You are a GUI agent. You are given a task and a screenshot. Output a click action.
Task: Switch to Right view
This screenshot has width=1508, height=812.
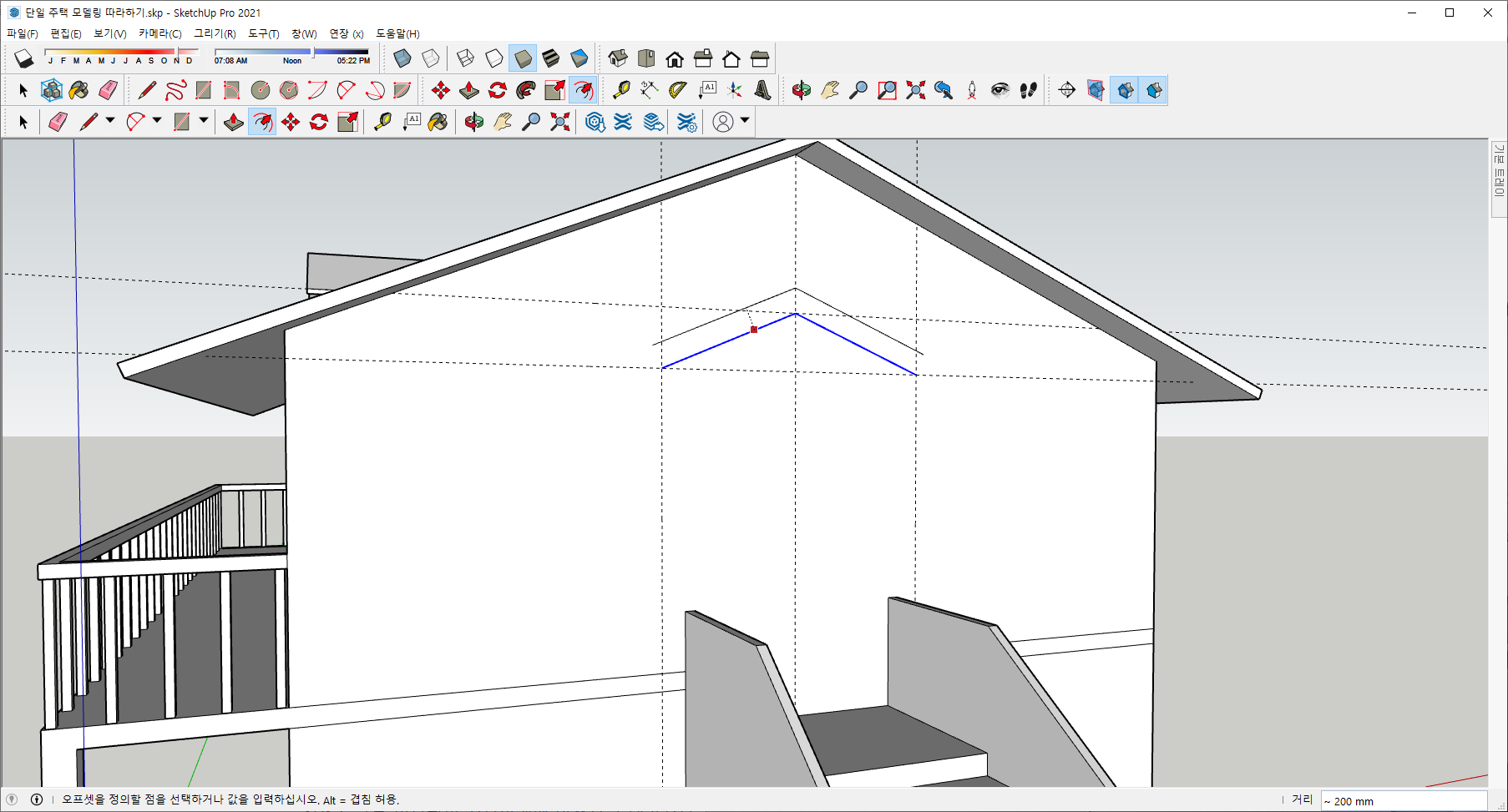point(703,58)
